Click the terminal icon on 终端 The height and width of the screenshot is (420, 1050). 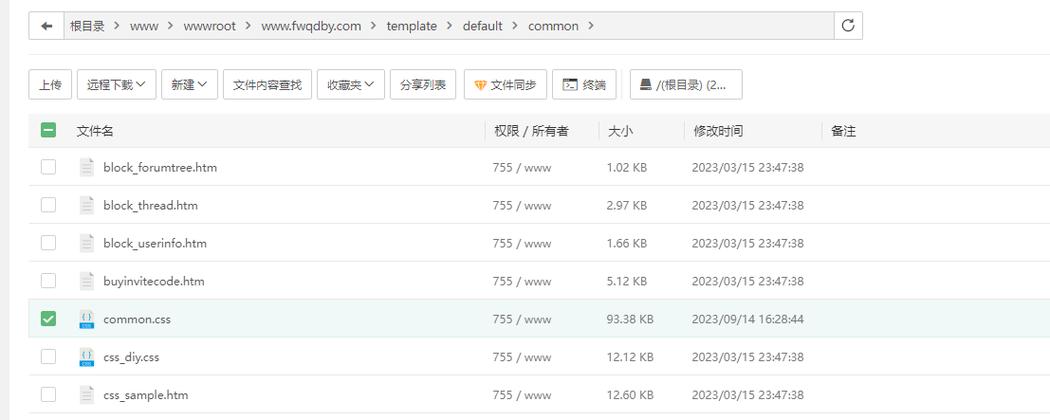point(570,84)
